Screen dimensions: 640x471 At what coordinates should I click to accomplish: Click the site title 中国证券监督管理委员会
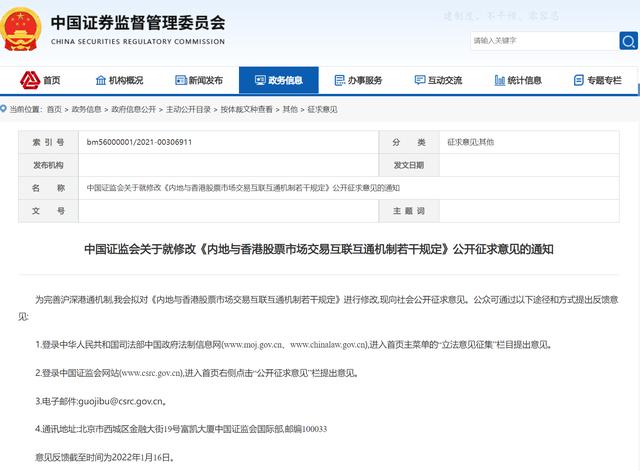coord(138,23)
